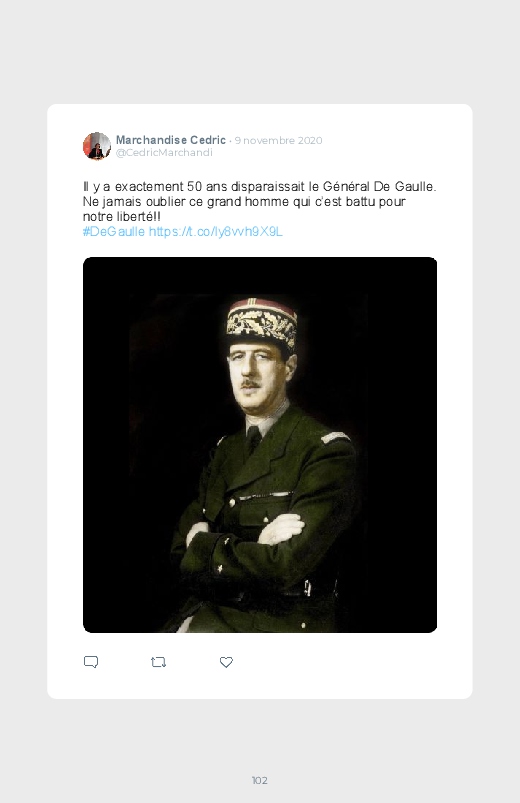Click the reply speech bubble icon
The width and height of the screenshot is (520, 803).
[x=91, y=662]
